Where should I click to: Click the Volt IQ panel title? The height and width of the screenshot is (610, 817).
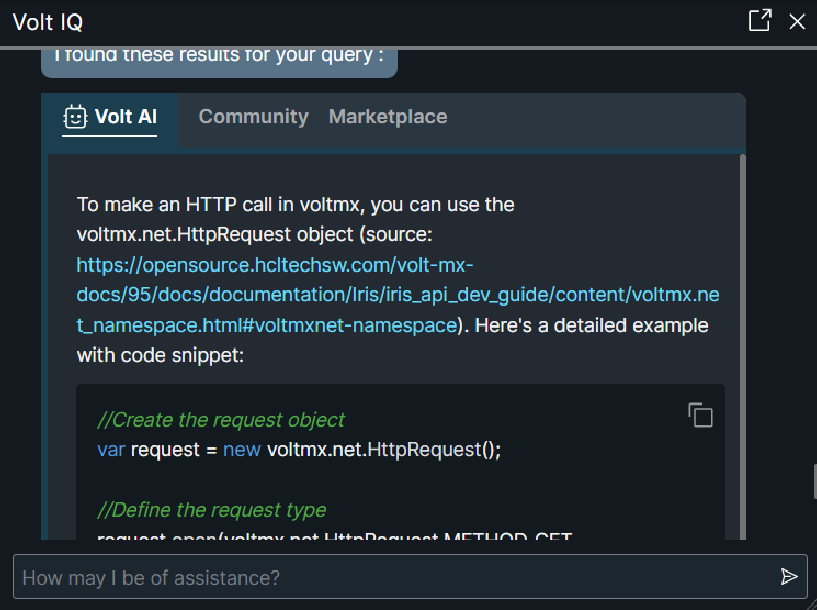coord(46,22)
